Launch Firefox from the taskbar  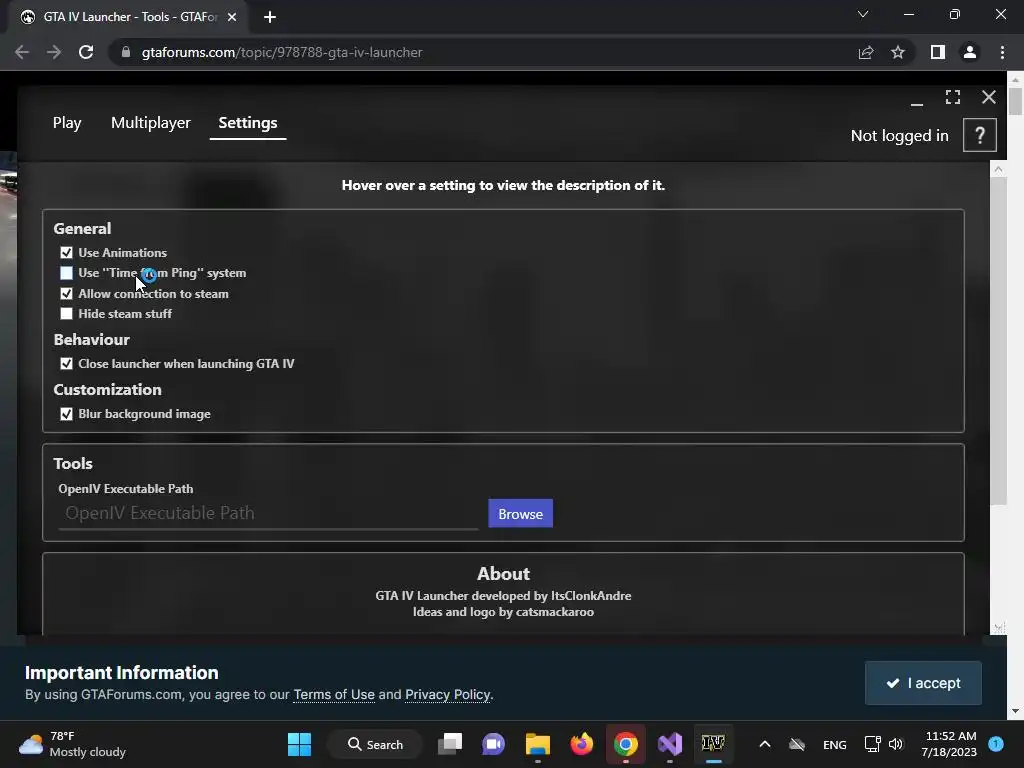click(x=581, y=744)
